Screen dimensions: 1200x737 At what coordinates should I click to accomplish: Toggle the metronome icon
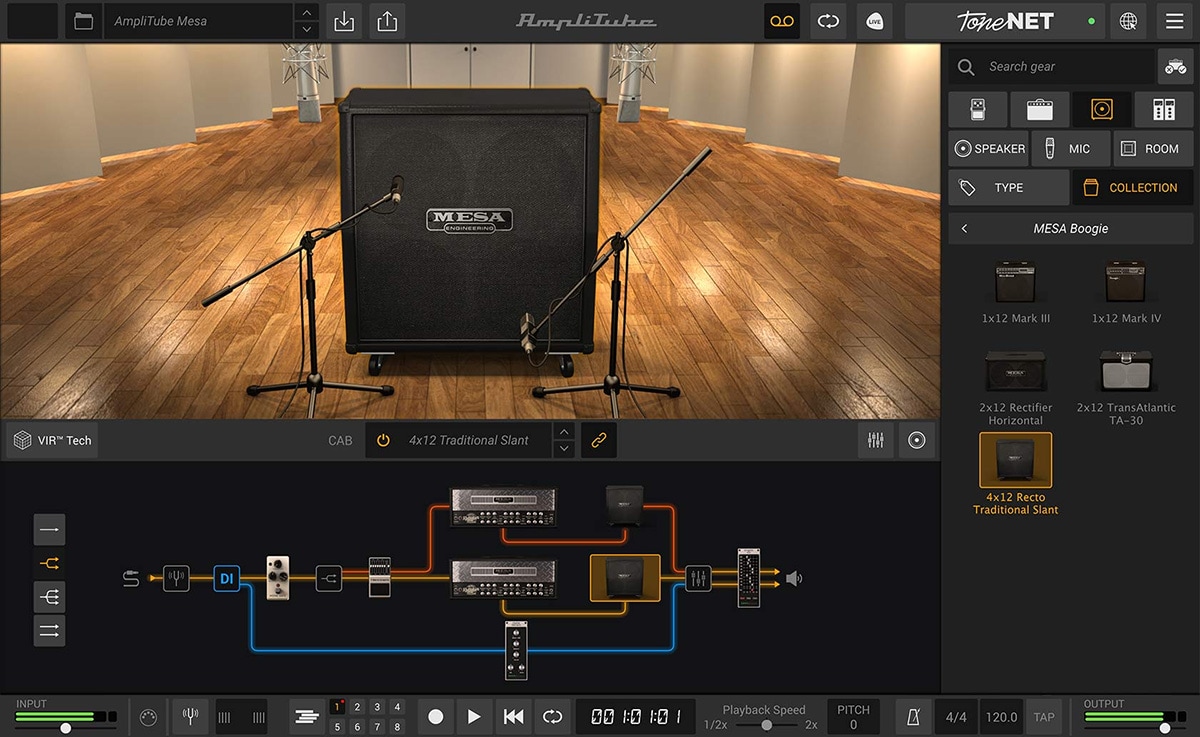[913, 717]
